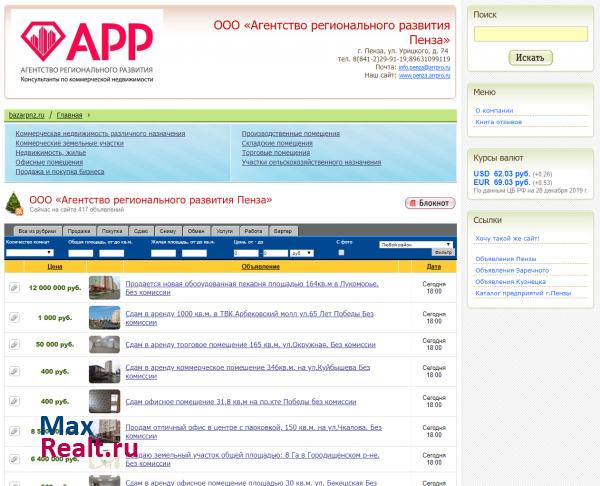Open the 'Количество комнат' dropdown
The width and height of the screenshot is (600, 486).
(x=29, y=253)
